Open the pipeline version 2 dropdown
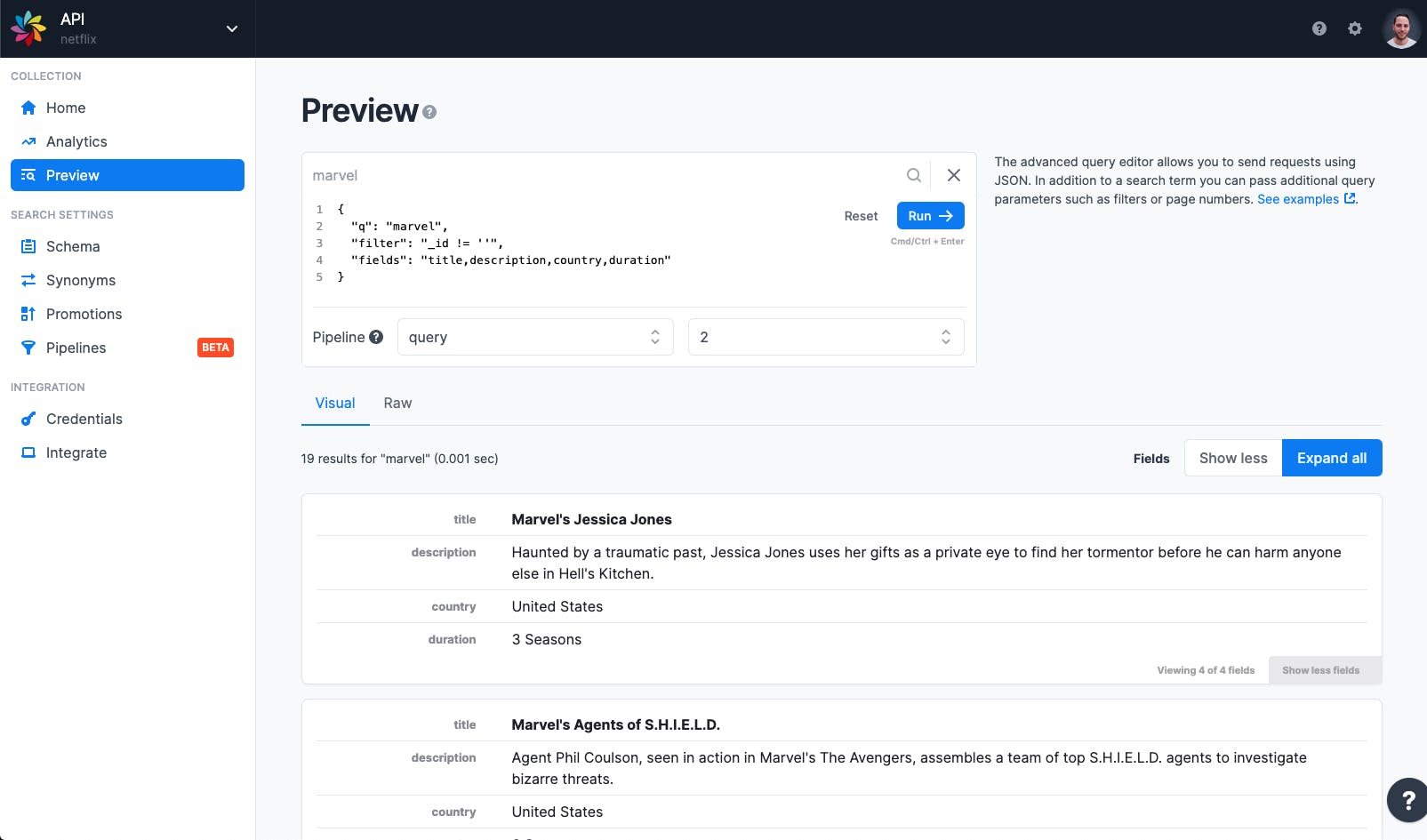This screenshot has width=1427, height=840. click(826, 337)
